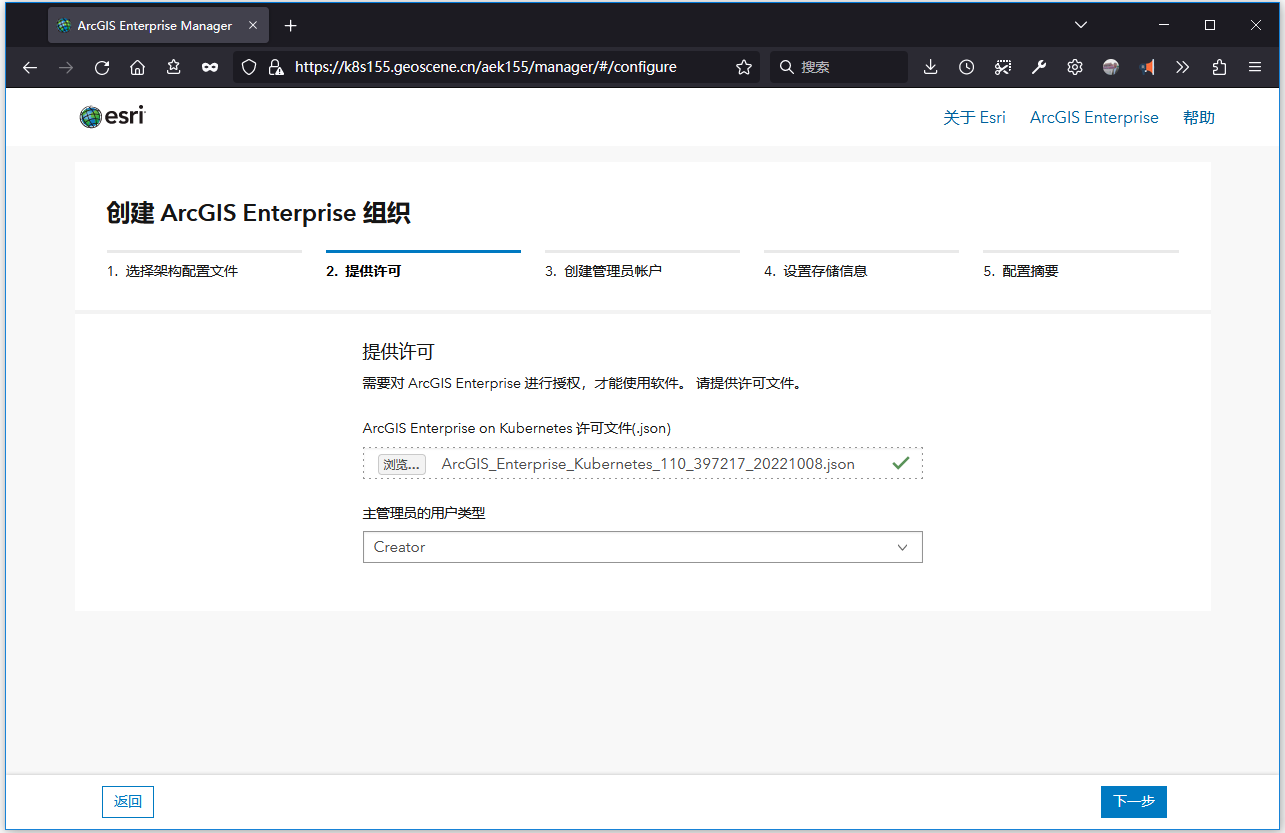Open the ArcGIS Enterprise header link
Screen dimensions: 1285x833
[x=1094, y=117]
